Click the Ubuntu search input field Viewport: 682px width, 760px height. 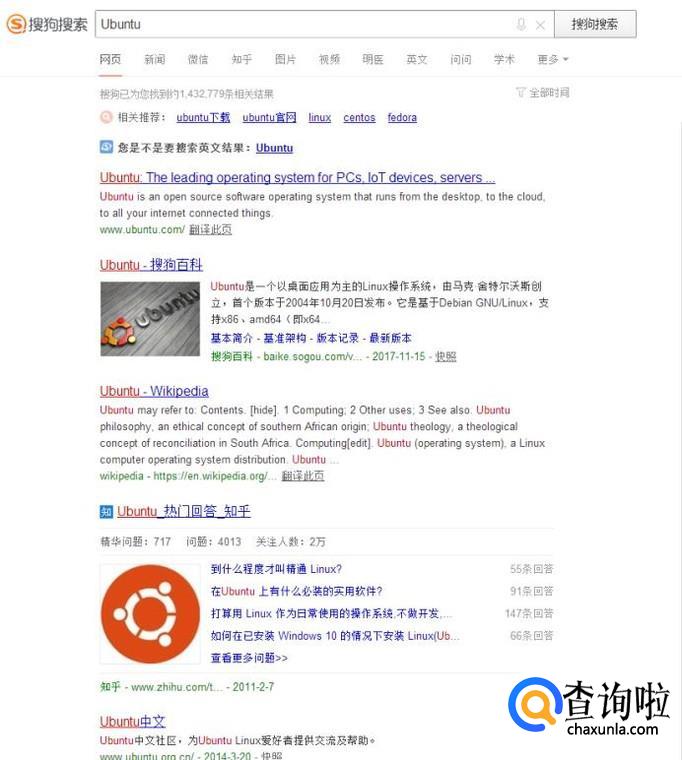305,24
